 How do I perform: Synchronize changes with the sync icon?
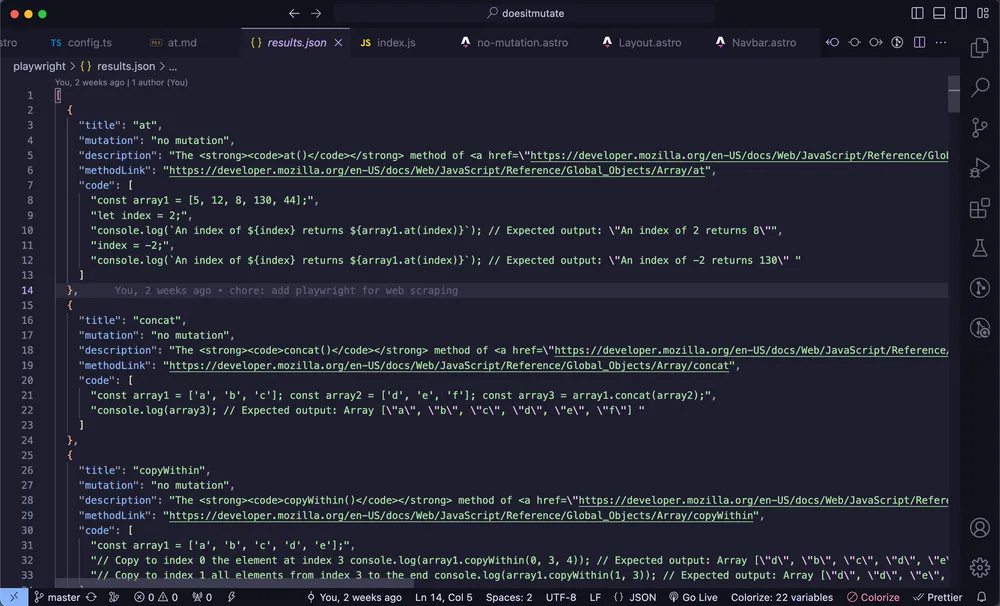click(x=91, y=597)
